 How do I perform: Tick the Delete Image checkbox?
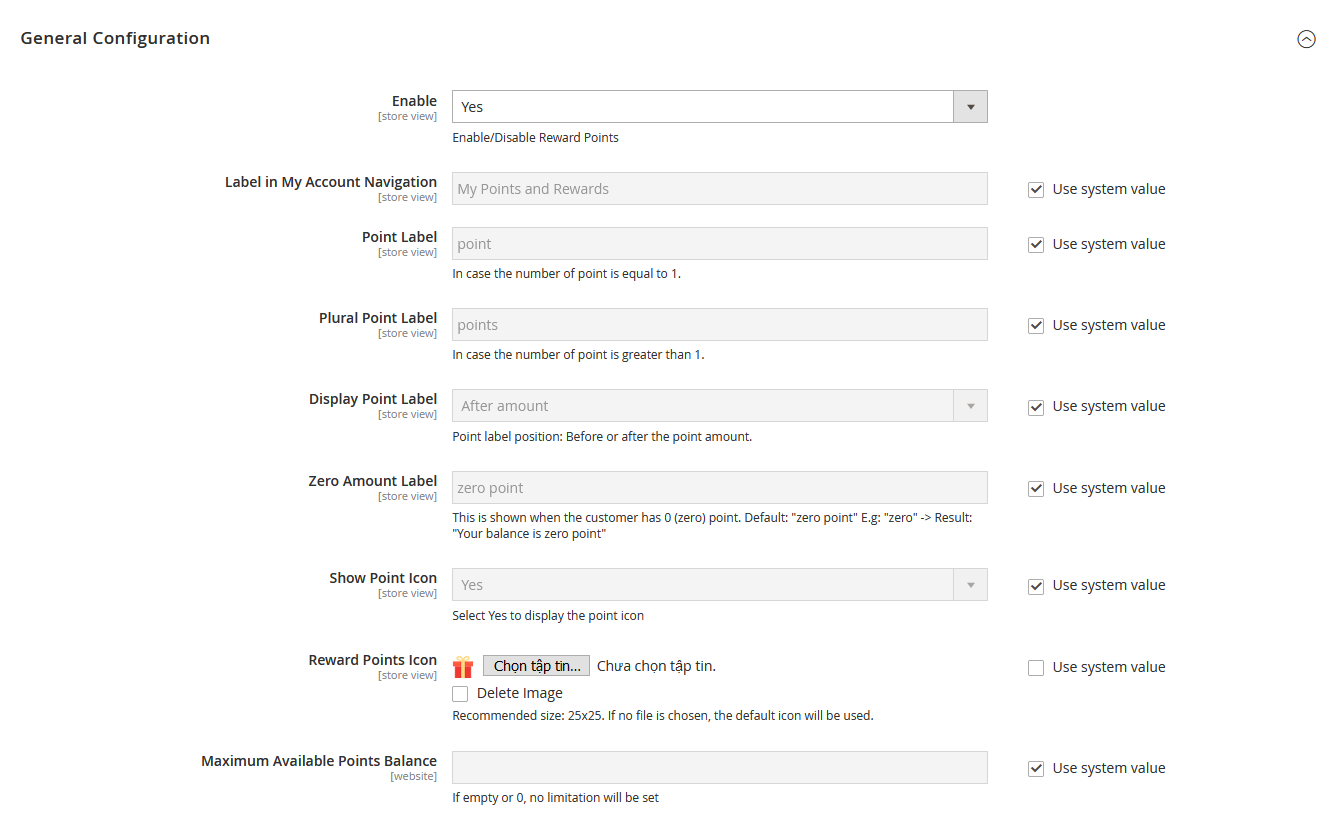coord(460,694)
